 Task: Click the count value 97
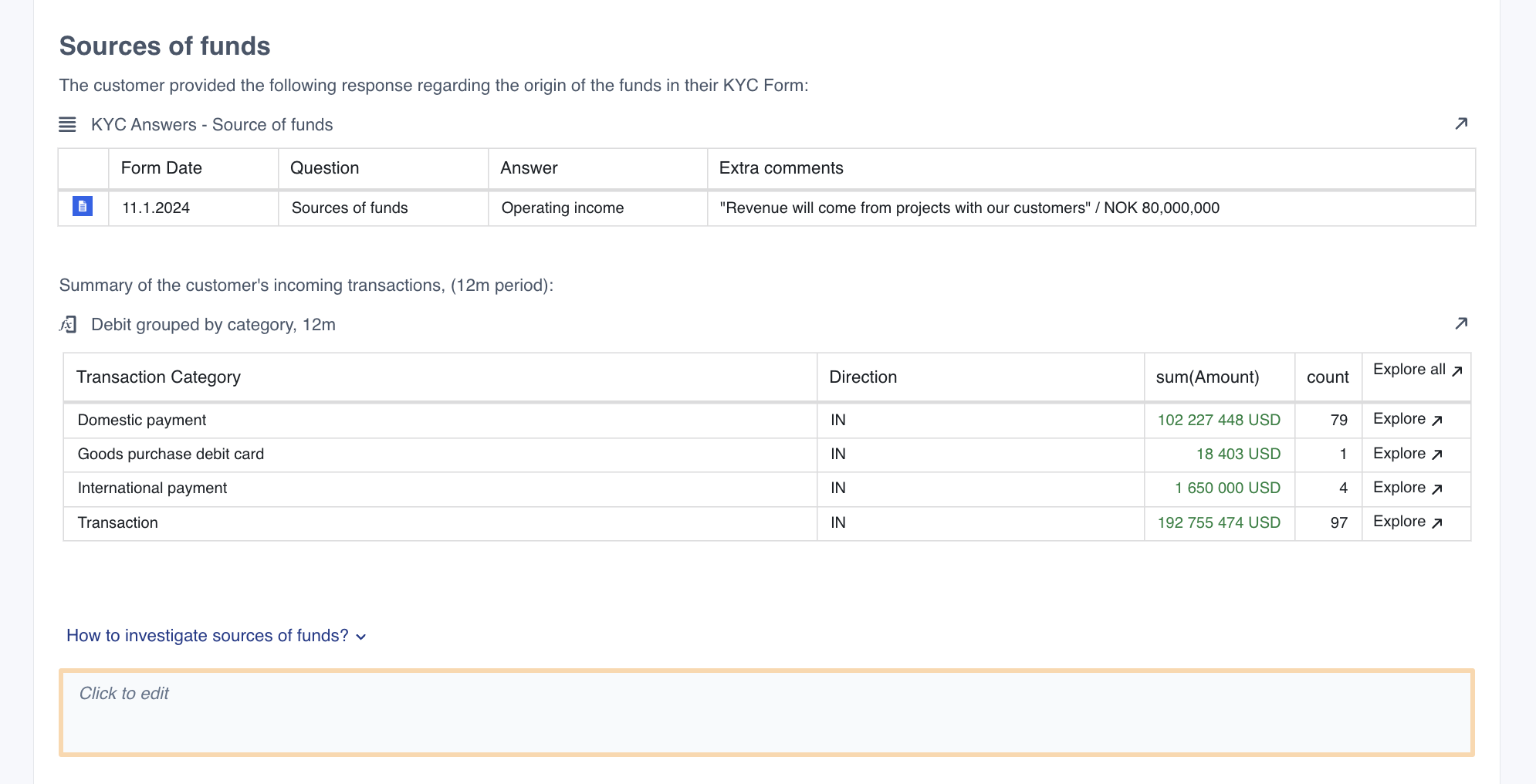1338,522
